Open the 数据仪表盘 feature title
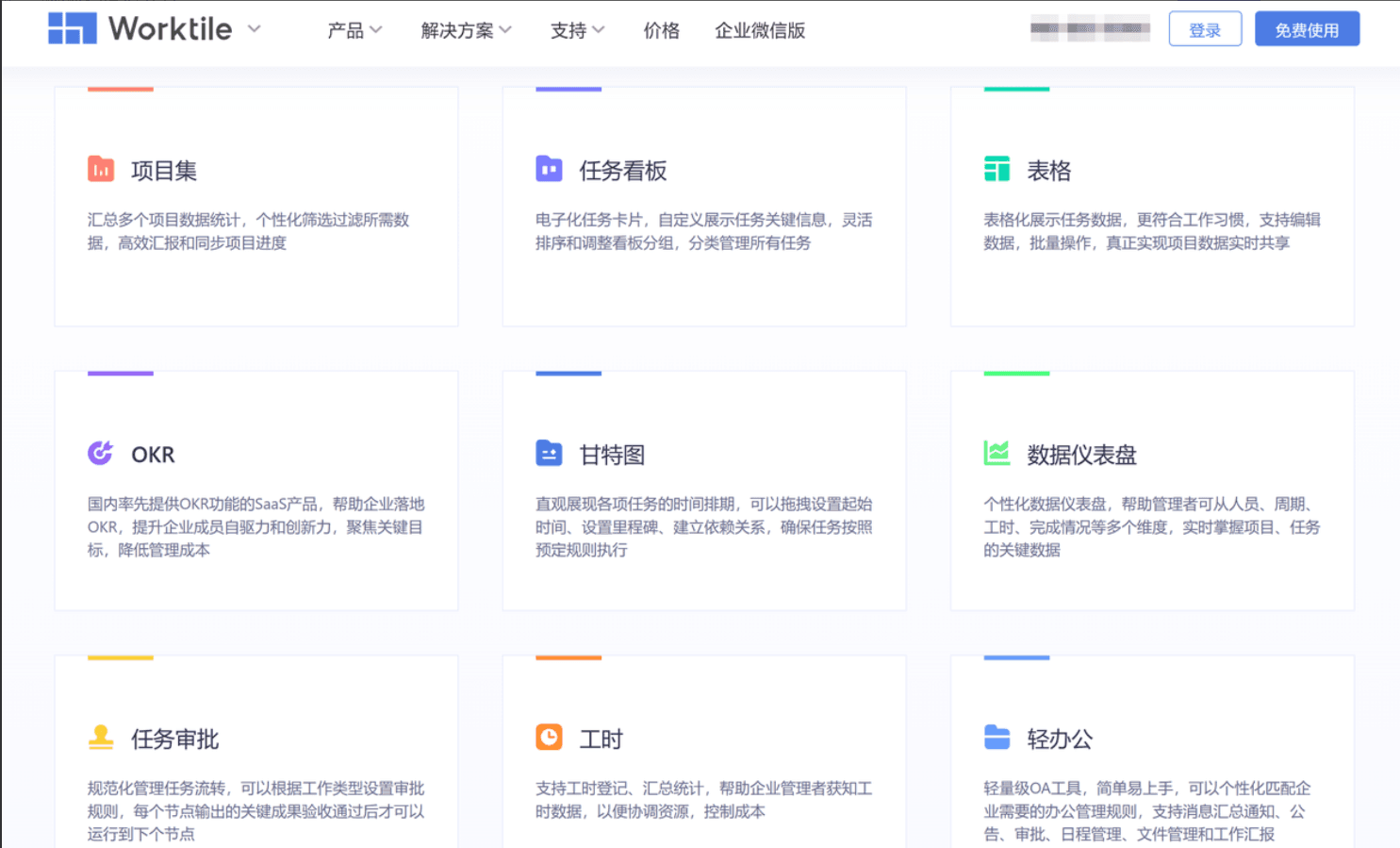This screenshot has width=1400, height=848. (1082, 455)
